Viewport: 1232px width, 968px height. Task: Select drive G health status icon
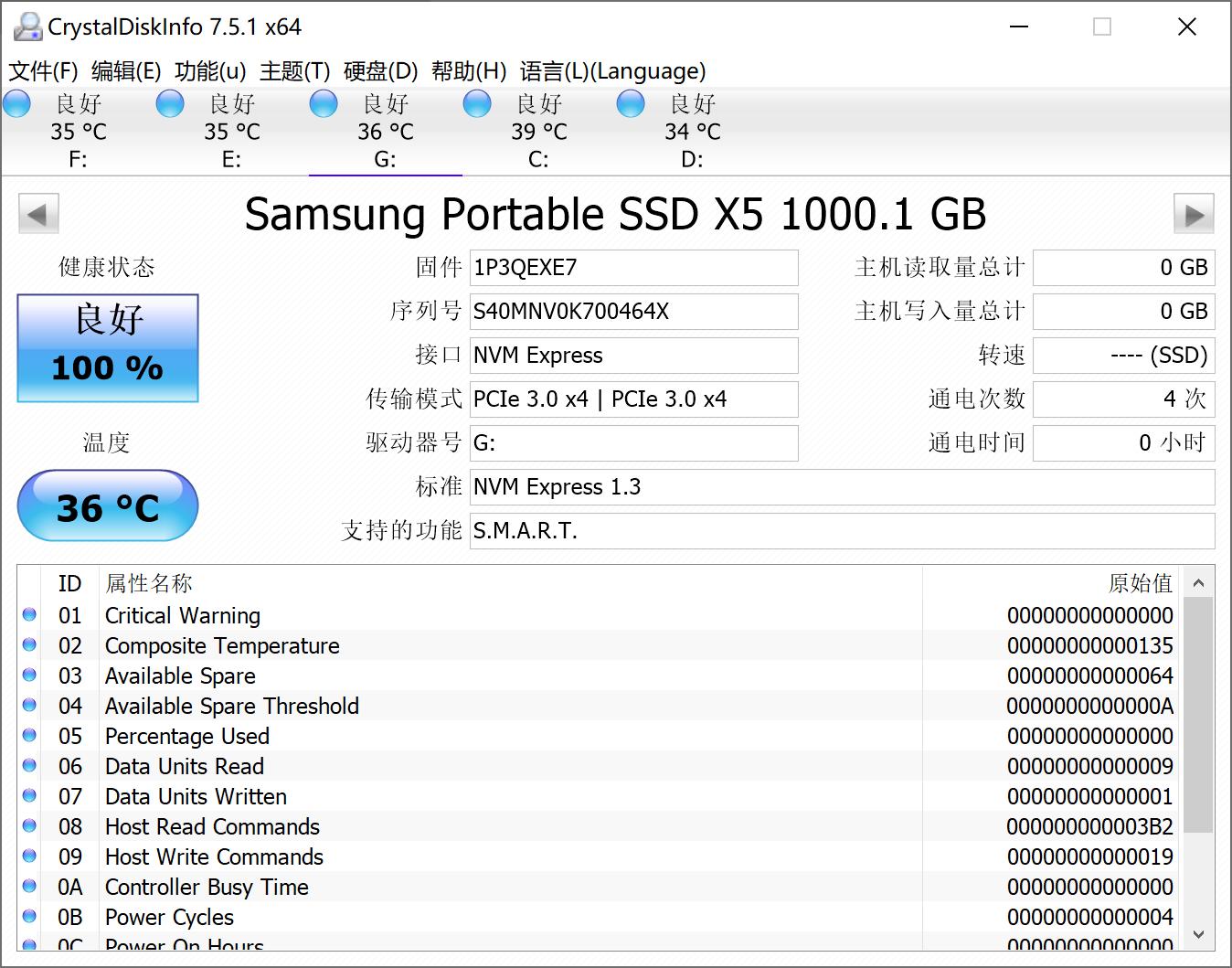pos(324,103)
